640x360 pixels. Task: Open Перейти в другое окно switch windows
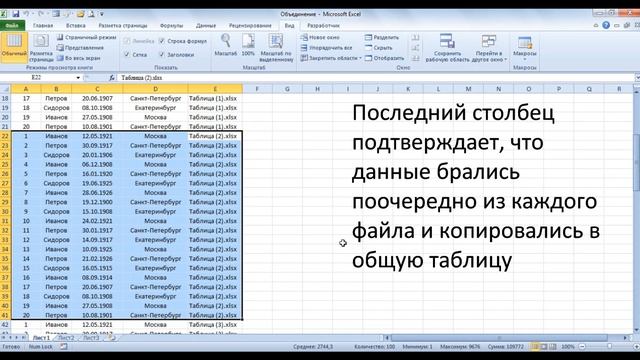click(x=489, y=48)
